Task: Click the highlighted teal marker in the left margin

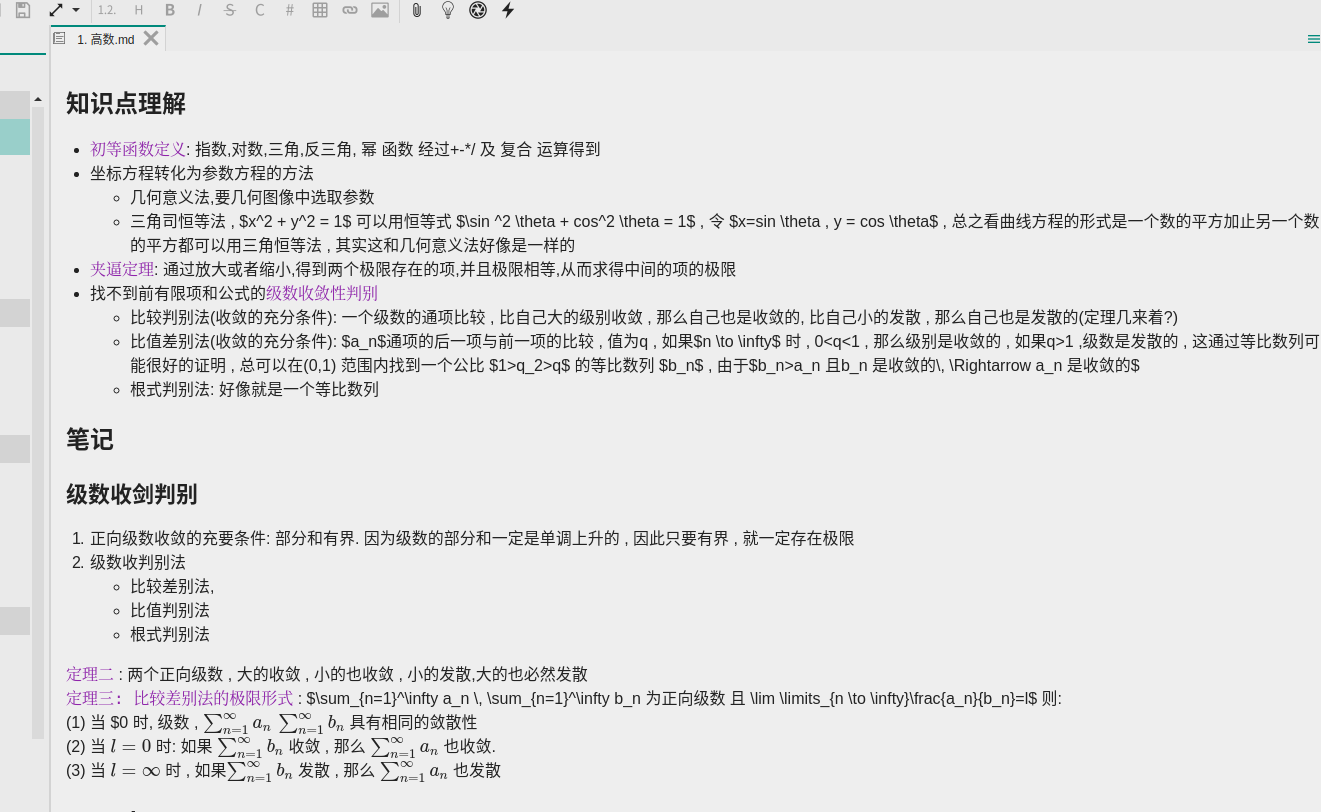Action: click(x=14, y=136)
